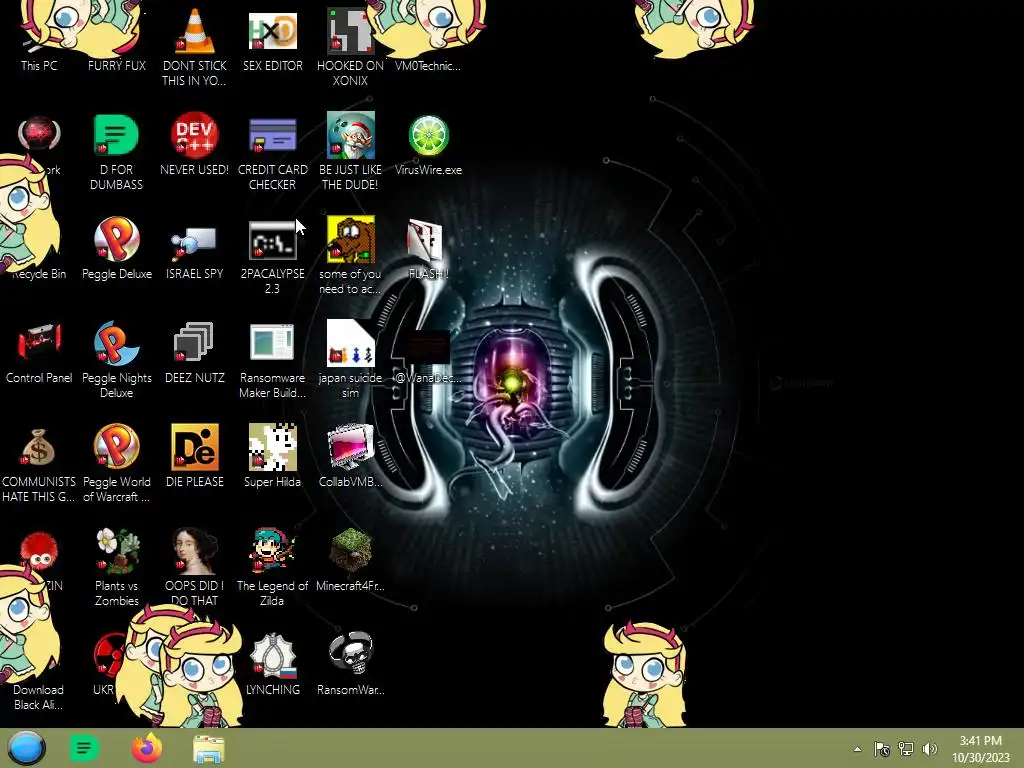
Task: Open the Santa icon BE JUST LIKE THE DUDE!
Action: coord(351,135)
